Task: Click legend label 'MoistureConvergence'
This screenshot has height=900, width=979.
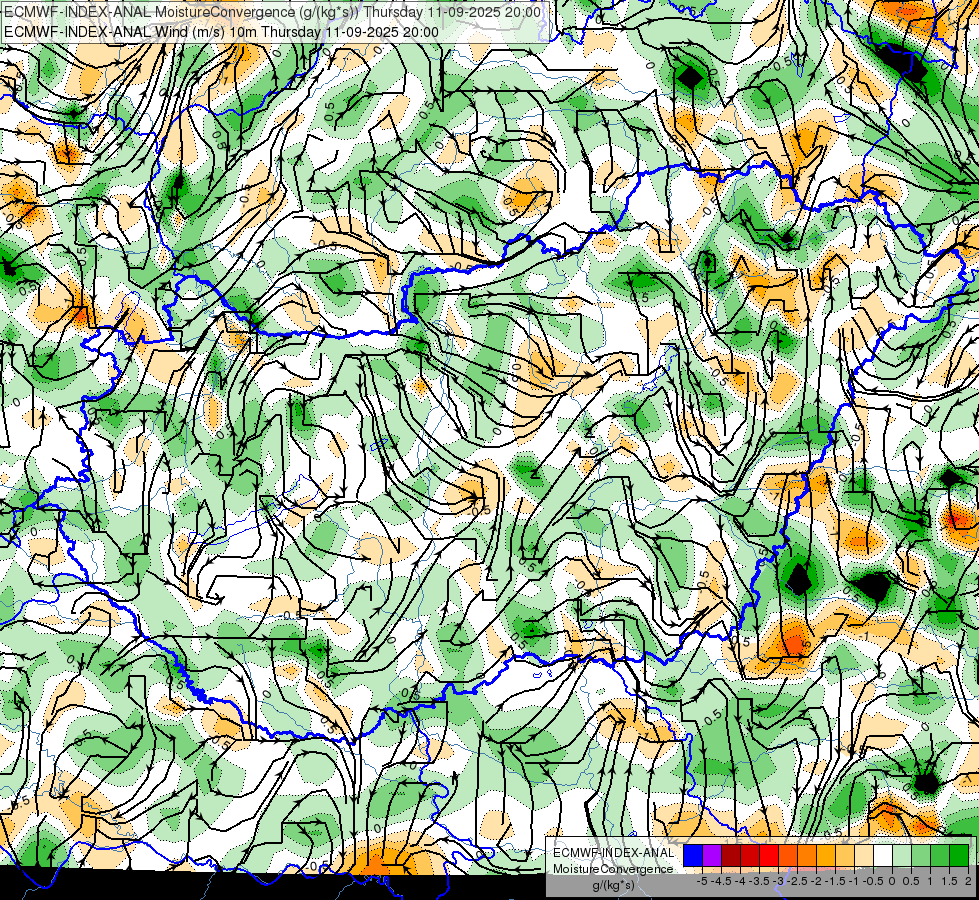Action: tap(613, 869)
